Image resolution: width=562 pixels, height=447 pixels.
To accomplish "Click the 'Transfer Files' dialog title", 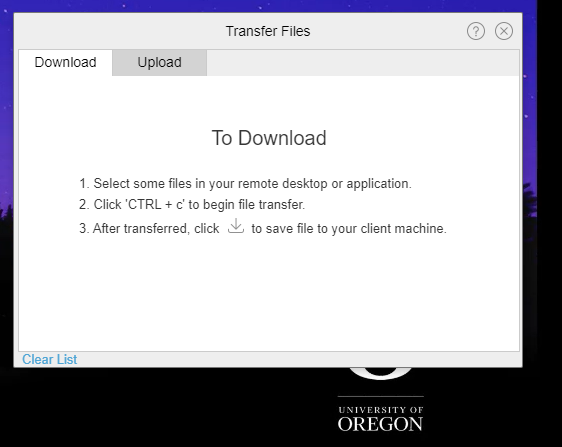I will click(268, 31).
